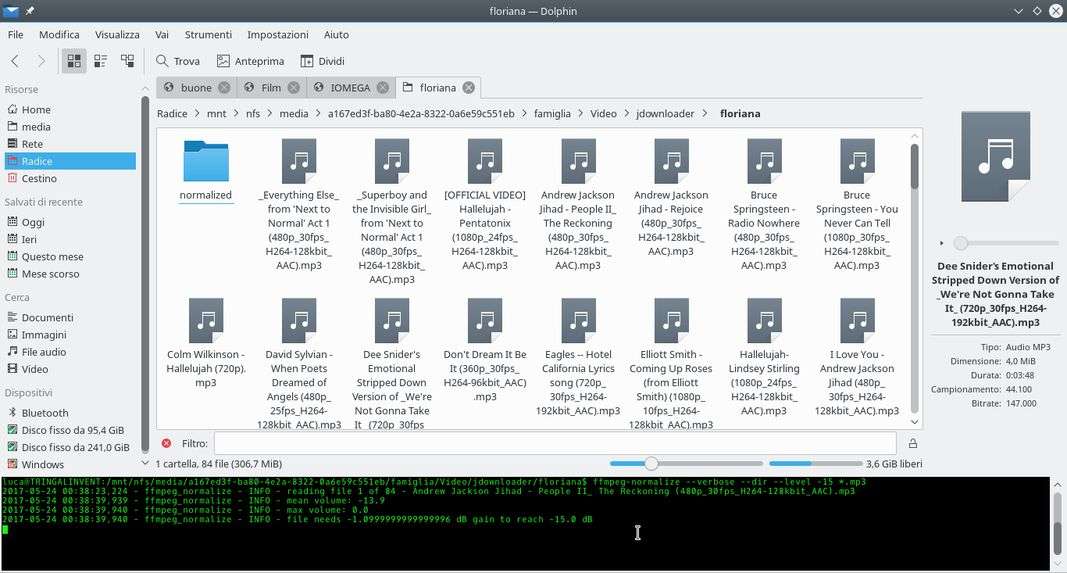Play the audio preview in info panel
The width and height of the screenshot is (1067, 573).
pos(941,243)
